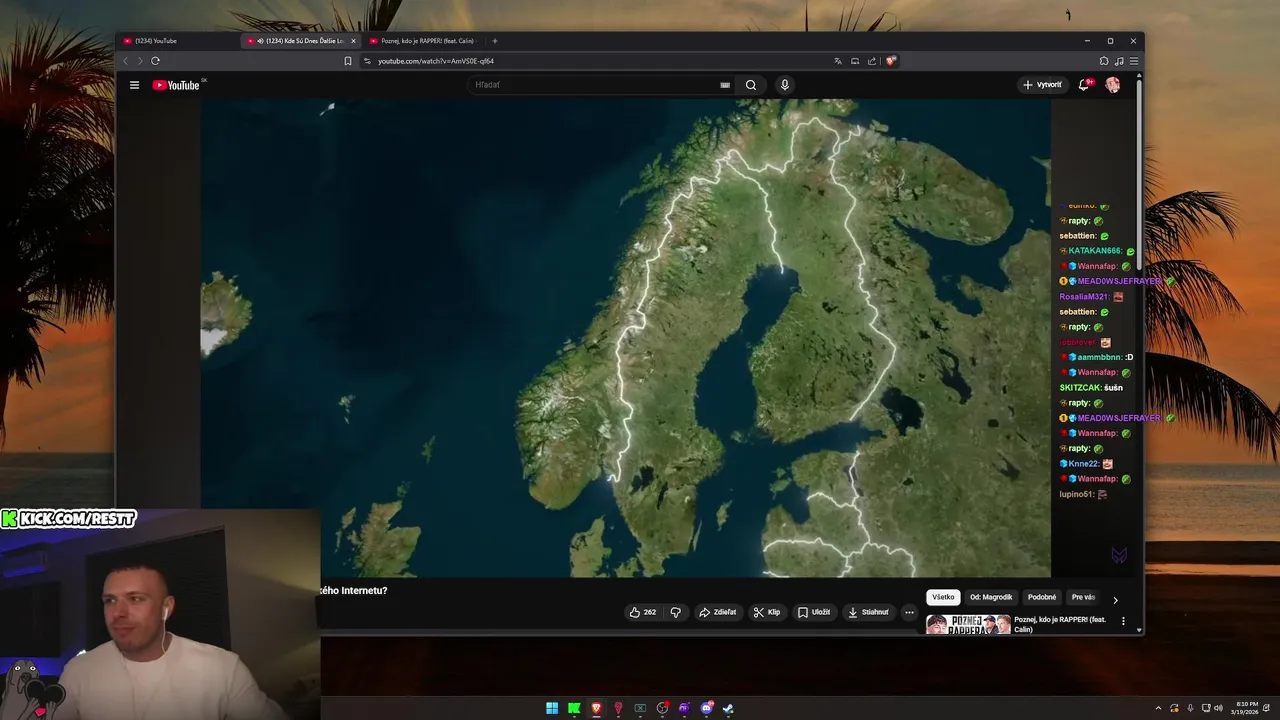Open picture-in-picture icon in address bar
This screenshot has width=1280, height=720.
[855, 61]
